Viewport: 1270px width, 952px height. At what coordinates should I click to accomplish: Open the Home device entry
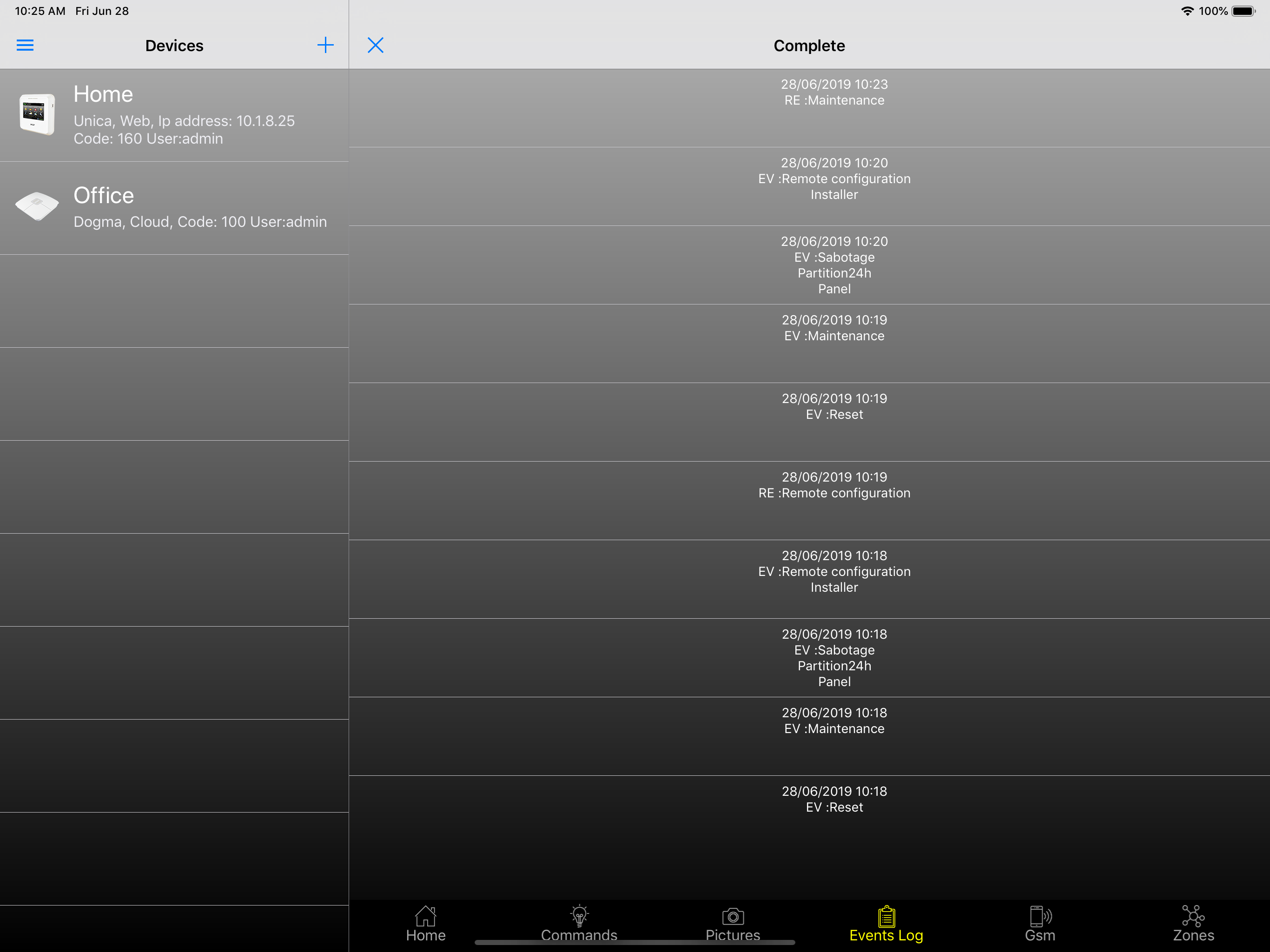coord(174,115)
